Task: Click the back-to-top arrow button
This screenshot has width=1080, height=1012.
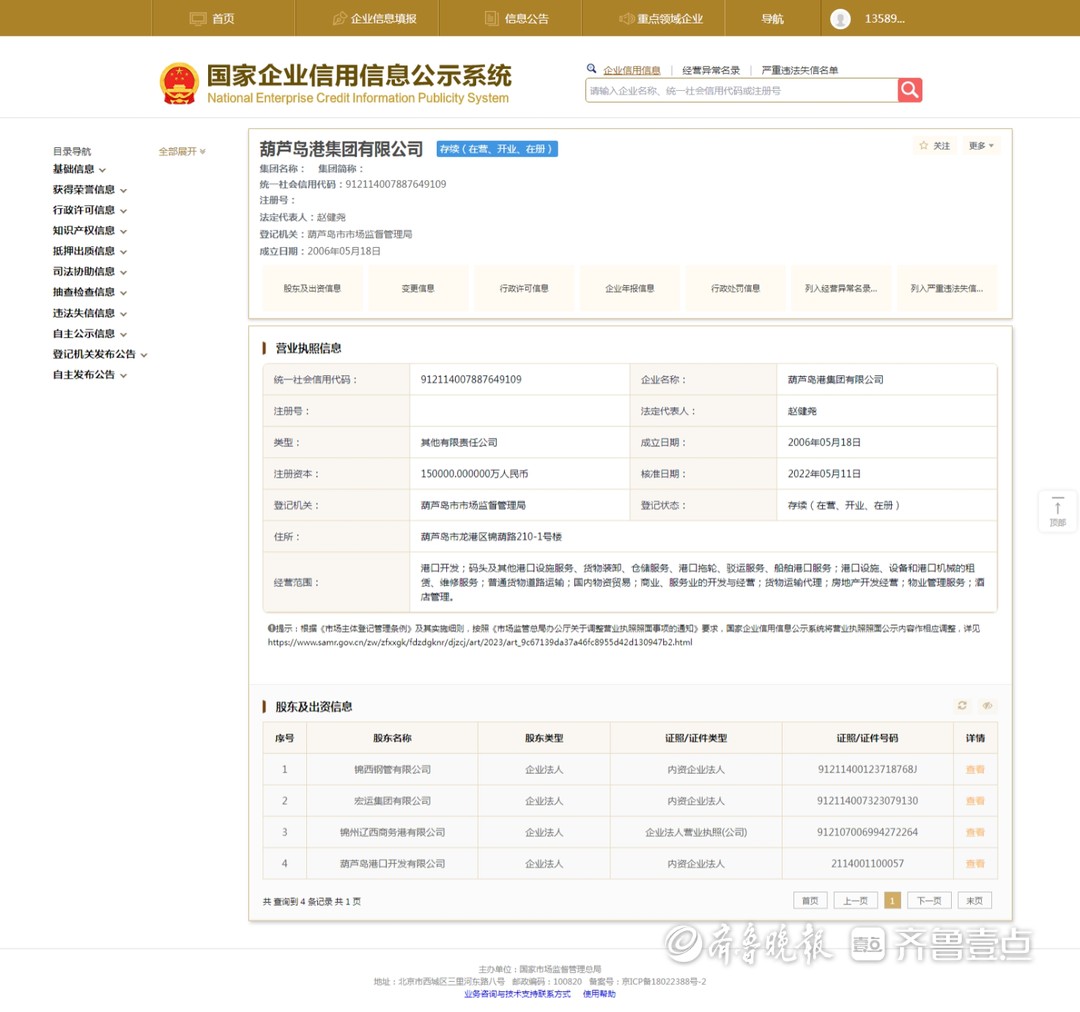Action: click(1057, 510)
